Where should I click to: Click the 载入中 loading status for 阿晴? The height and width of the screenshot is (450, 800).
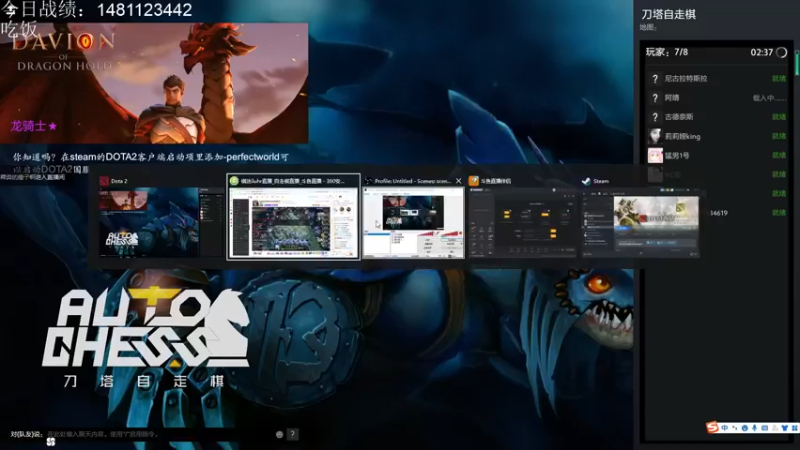pos(769,98)
